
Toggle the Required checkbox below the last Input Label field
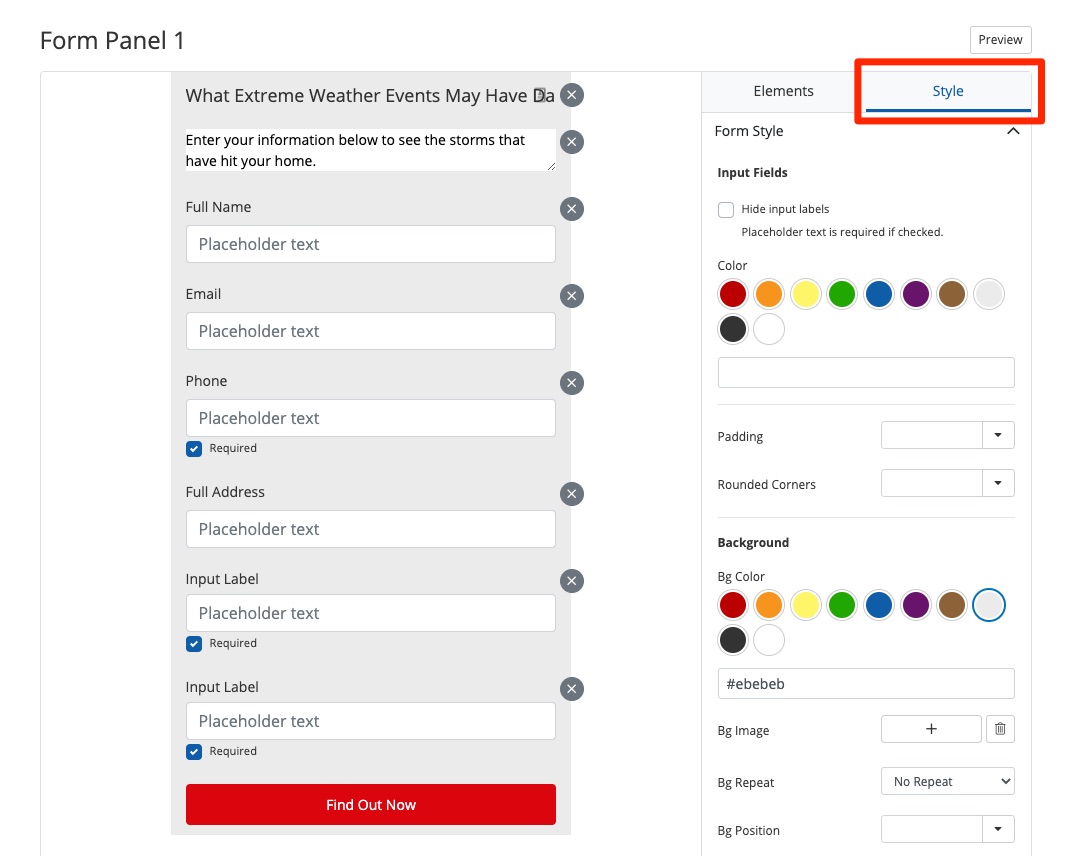[x=194, y=752]
